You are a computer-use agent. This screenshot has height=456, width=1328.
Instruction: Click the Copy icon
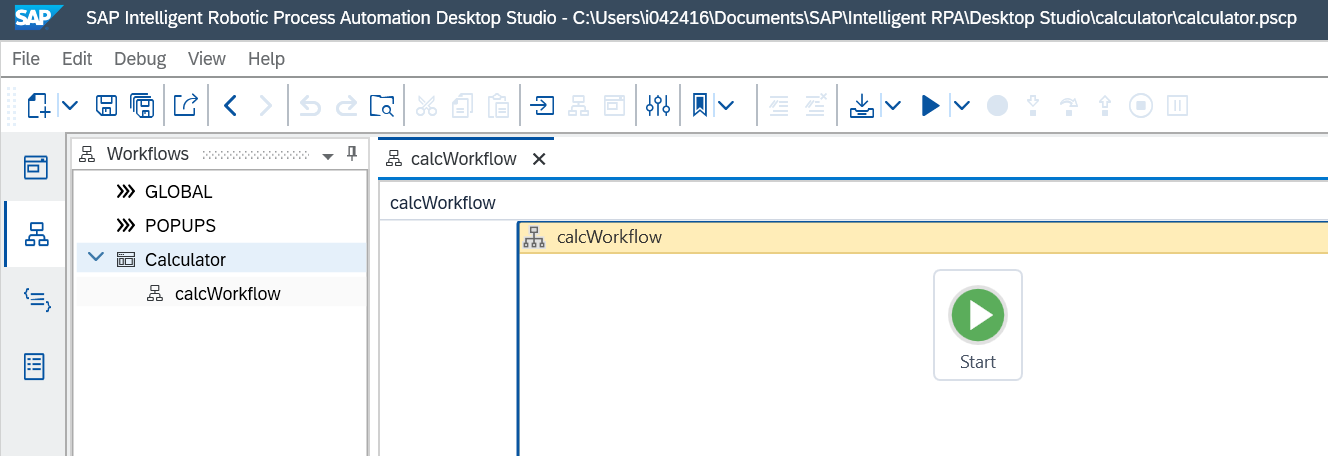click(462, 105)
